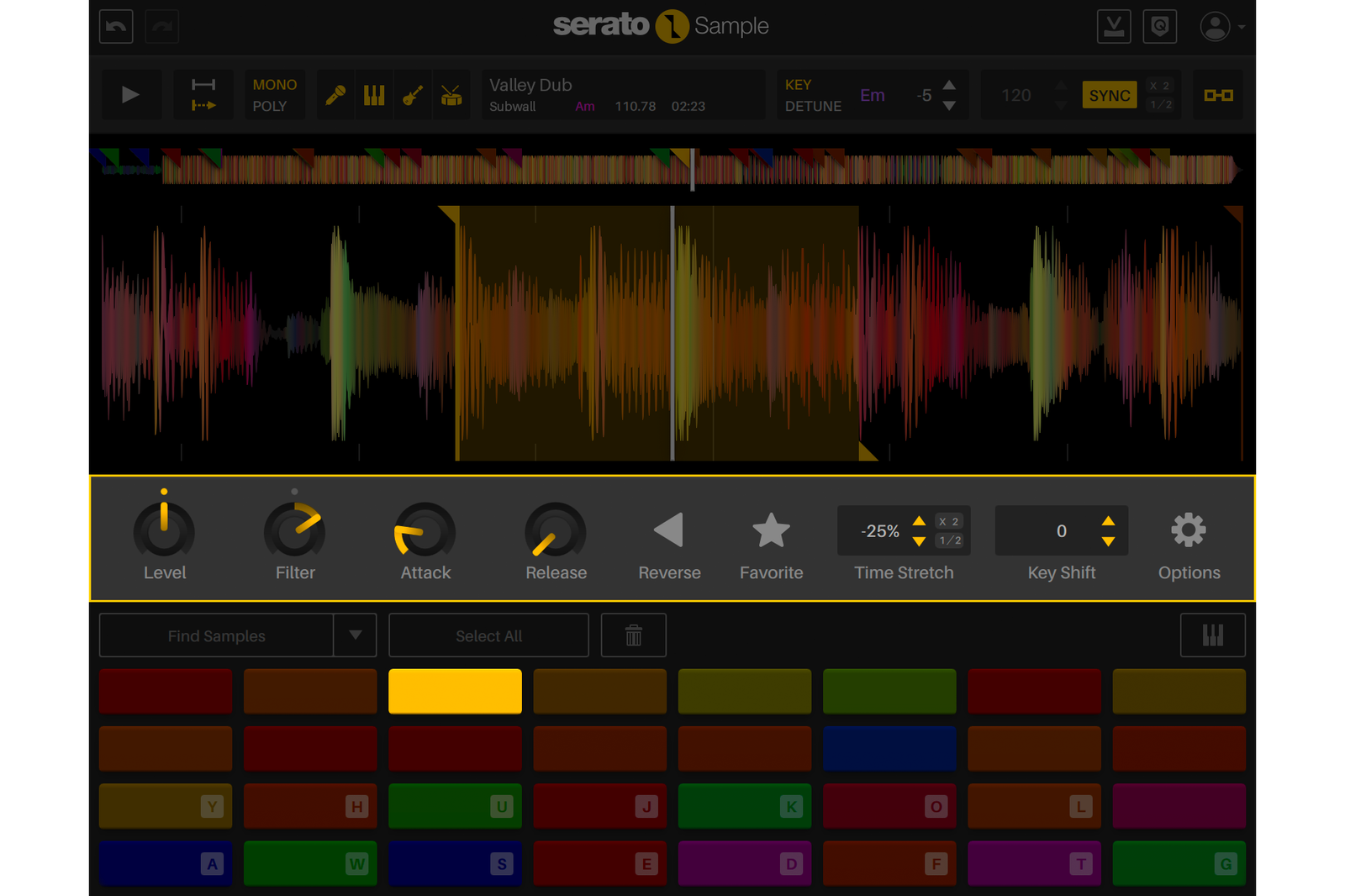Click the Select All button
Image resolution: width=1345 pixels, height=896 pixels.
[488, 635]
